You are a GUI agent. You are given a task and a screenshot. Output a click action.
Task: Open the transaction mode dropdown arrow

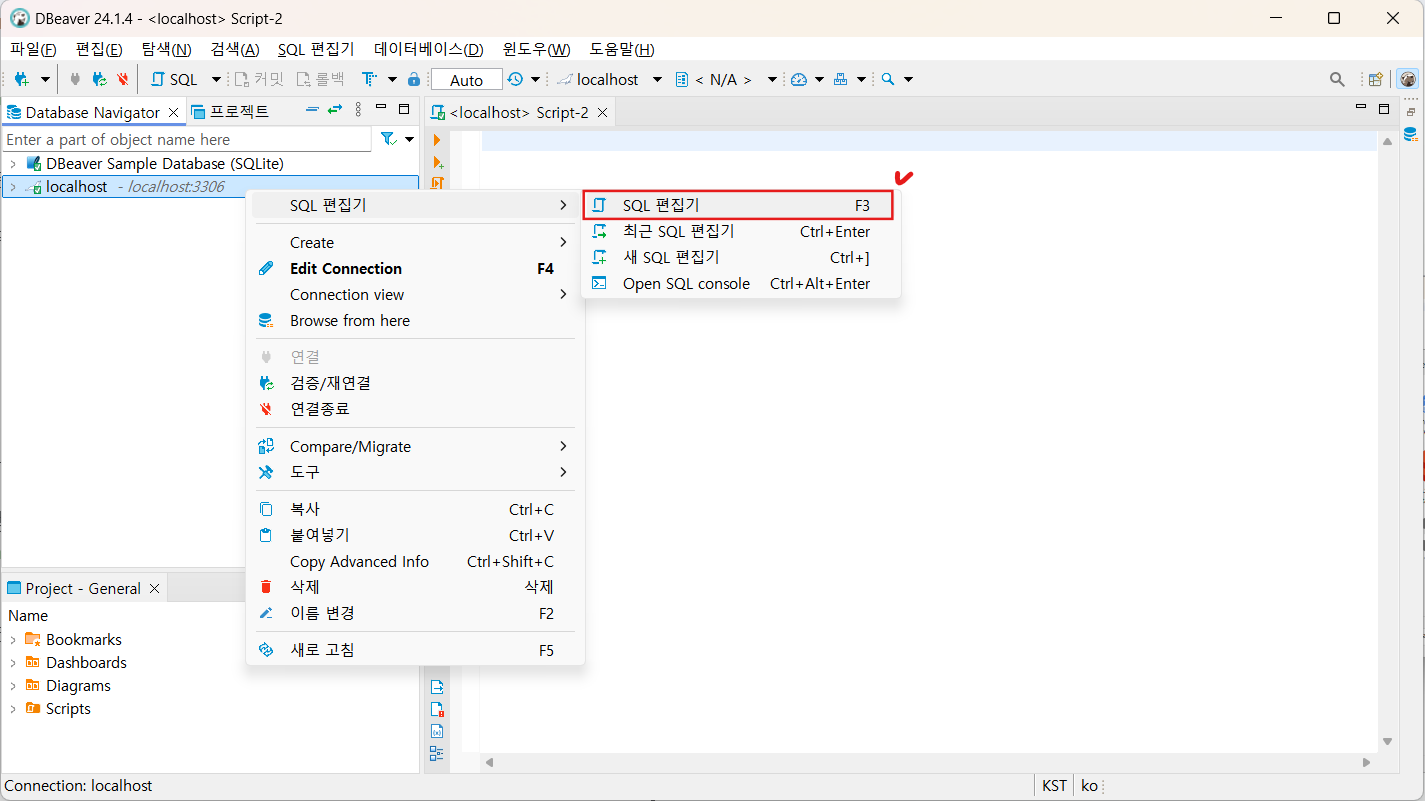coord(392,79)
